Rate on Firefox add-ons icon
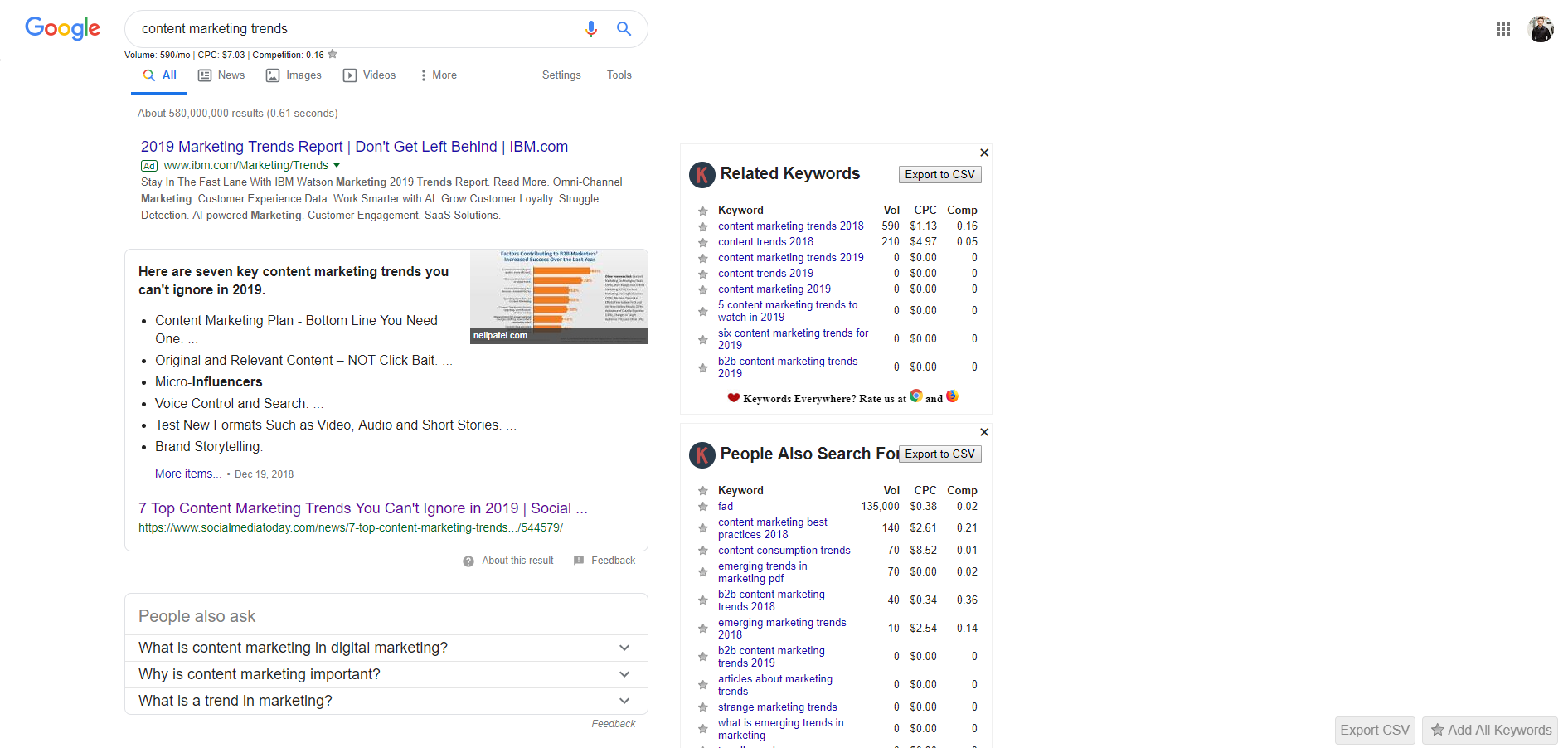 coord(952,396)
